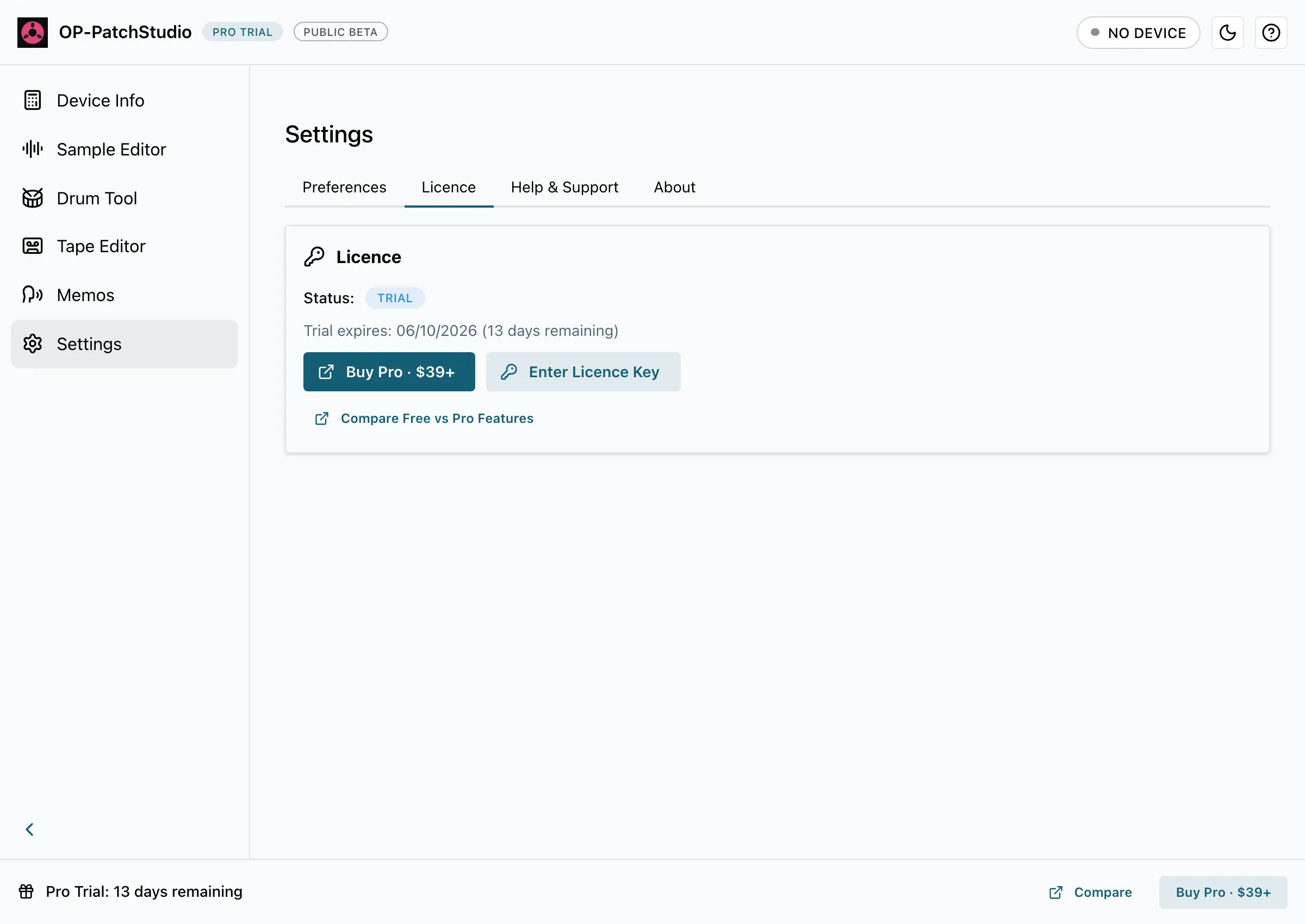Open the Help & Support tab
The width and height of the screenshot is (1305, 924).
click(564, 187)
